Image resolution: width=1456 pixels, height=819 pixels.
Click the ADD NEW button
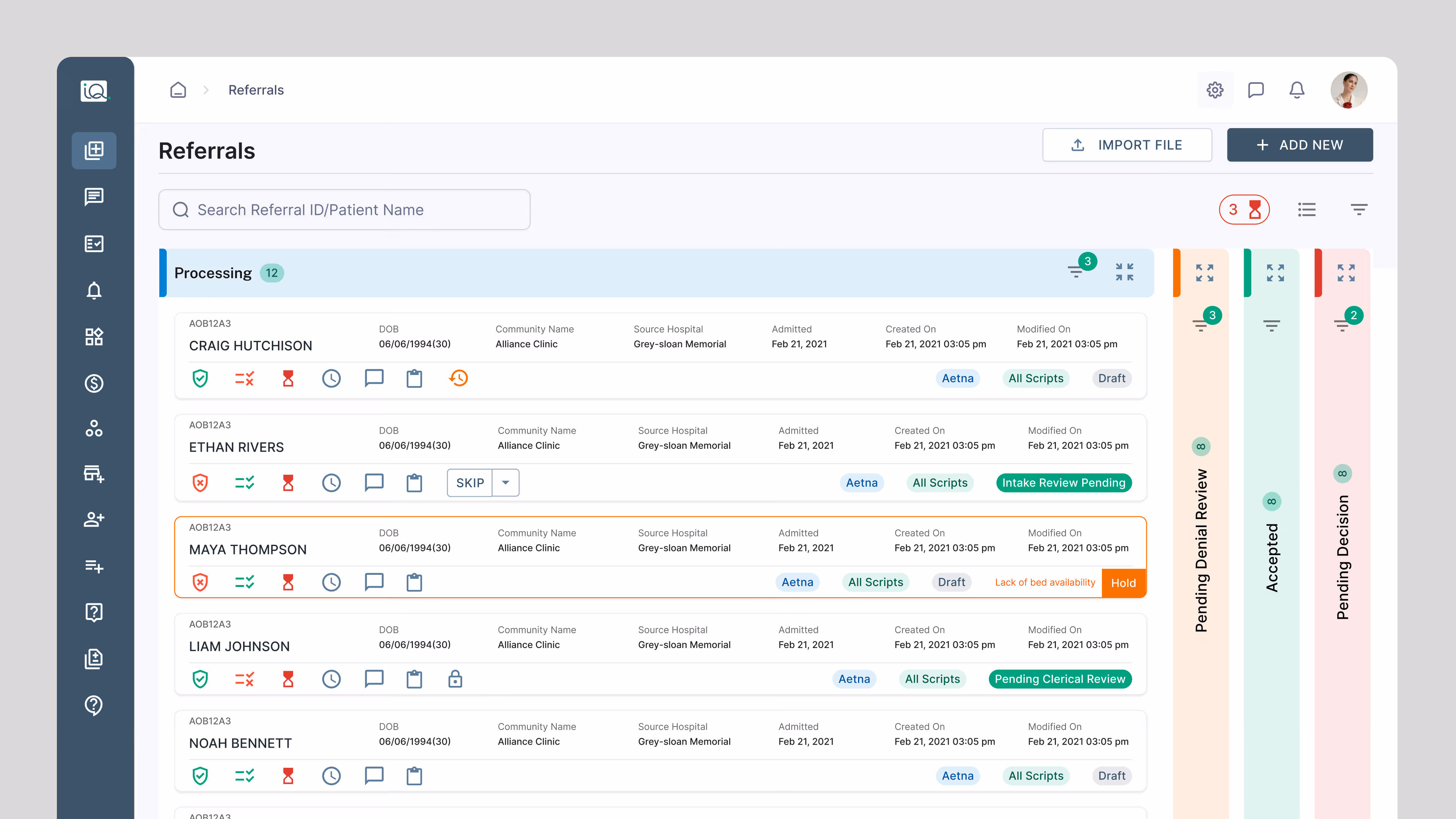[1299, 145]
